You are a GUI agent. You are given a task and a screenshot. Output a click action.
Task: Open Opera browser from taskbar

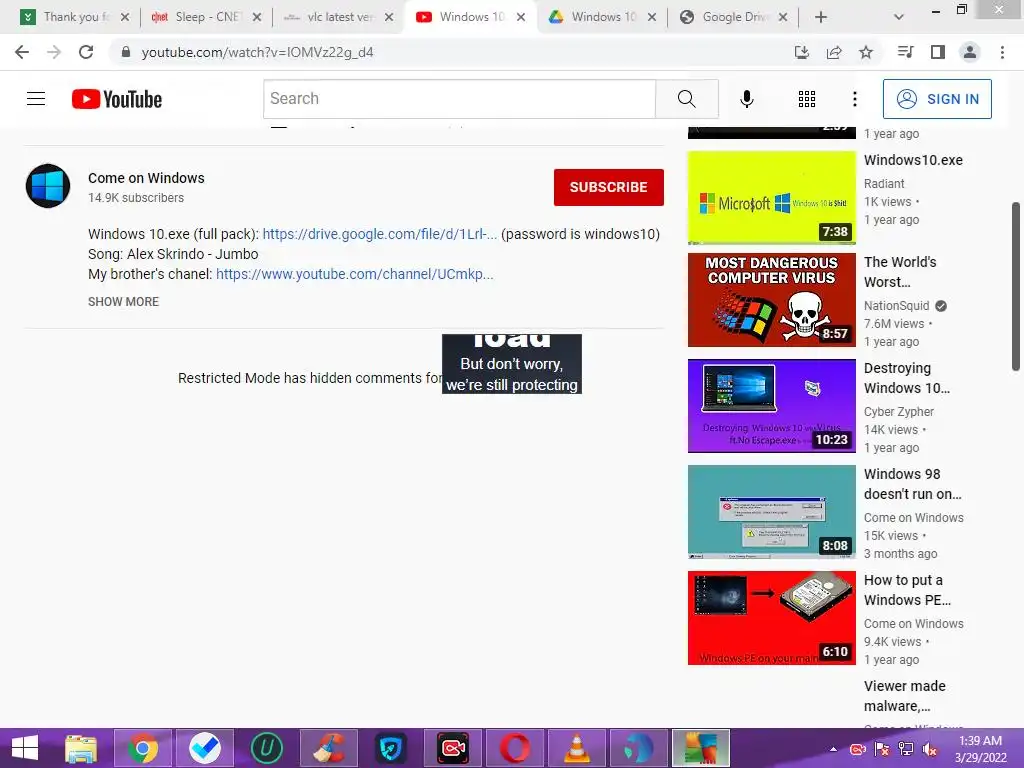click(x=515, y=748)
